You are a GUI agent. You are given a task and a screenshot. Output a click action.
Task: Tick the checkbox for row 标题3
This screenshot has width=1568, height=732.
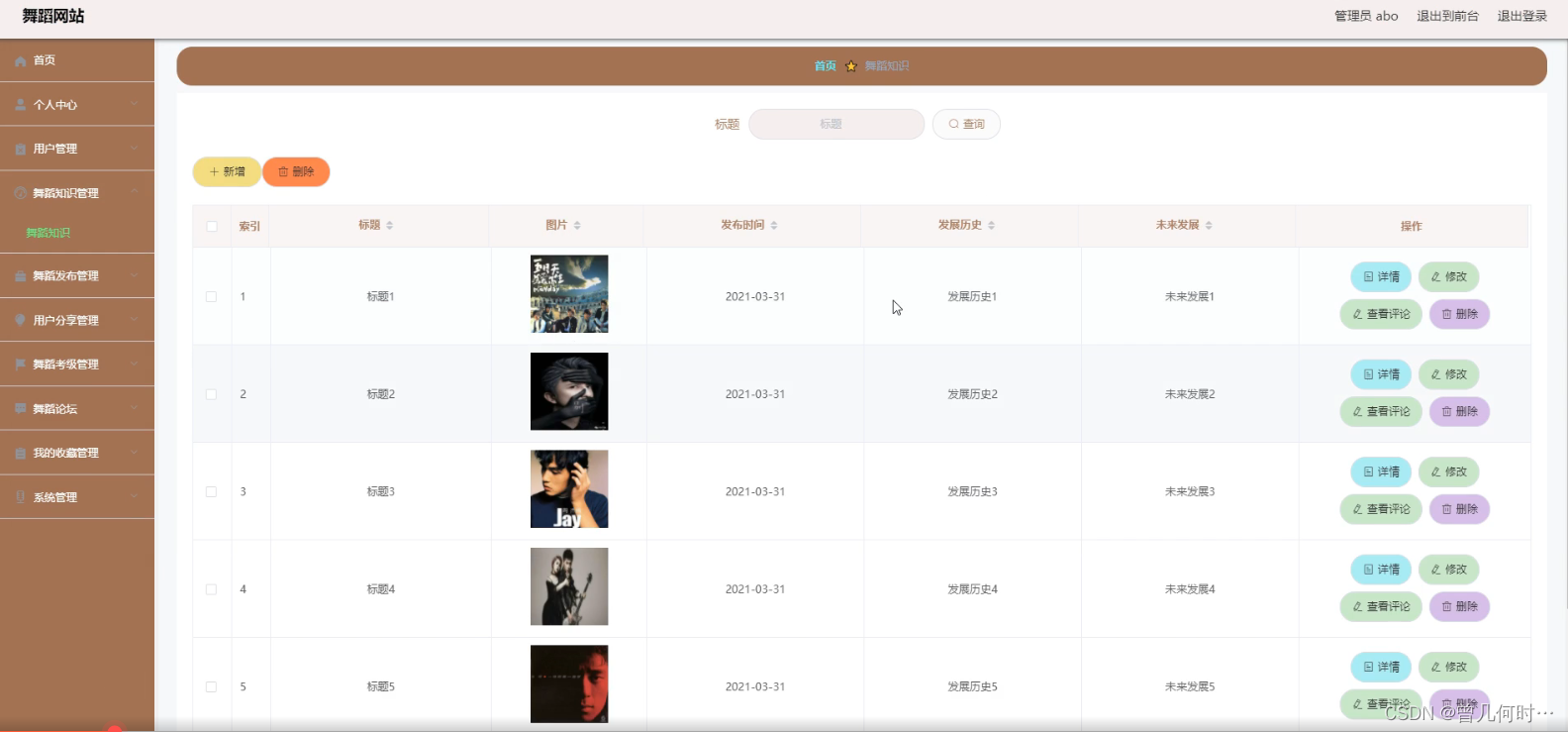click(x=211, y=491)
